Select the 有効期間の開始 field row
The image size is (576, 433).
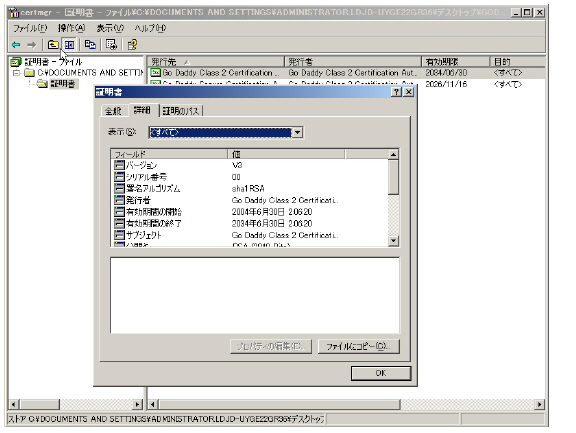coord(249,212)
